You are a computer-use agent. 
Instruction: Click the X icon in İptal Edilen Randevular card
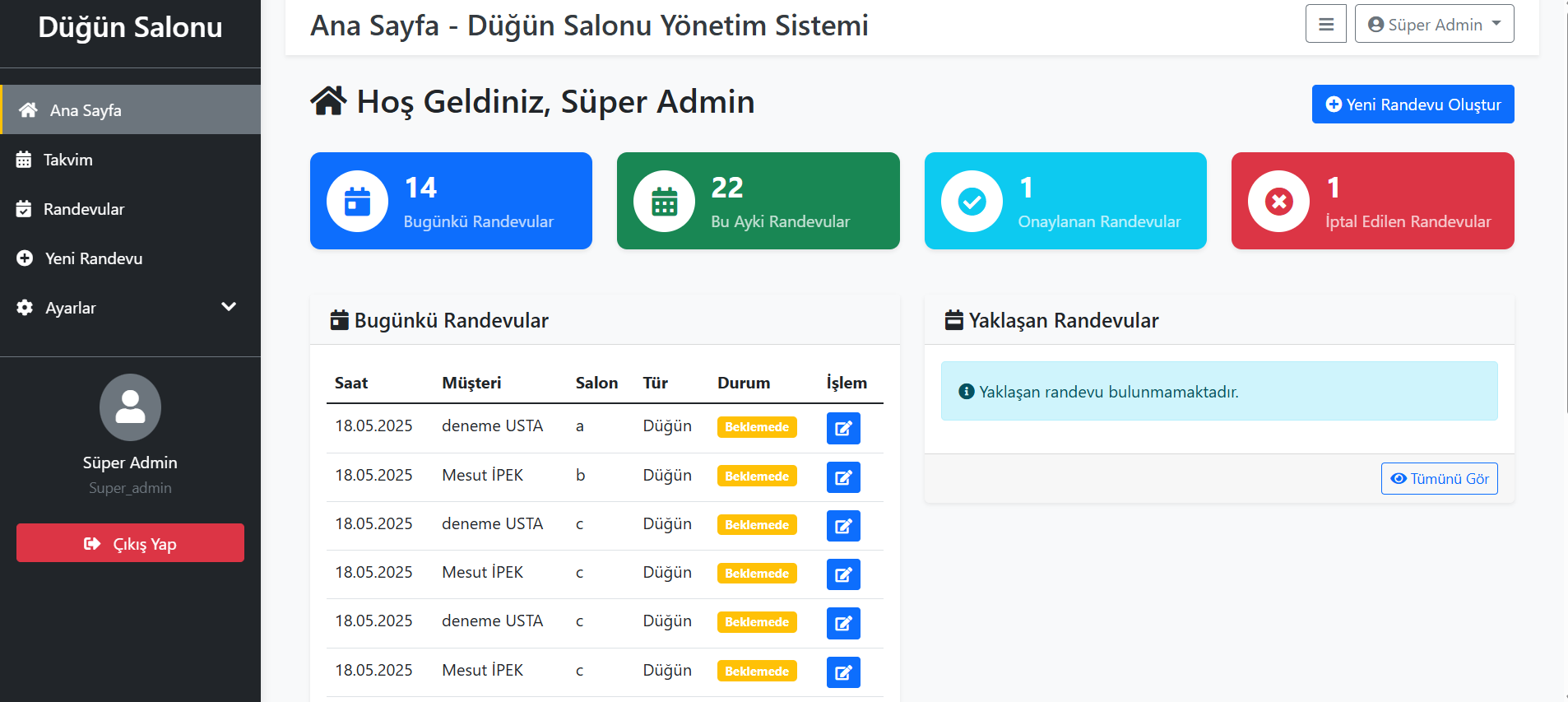pyautogui.click(x=1278, y=202)
